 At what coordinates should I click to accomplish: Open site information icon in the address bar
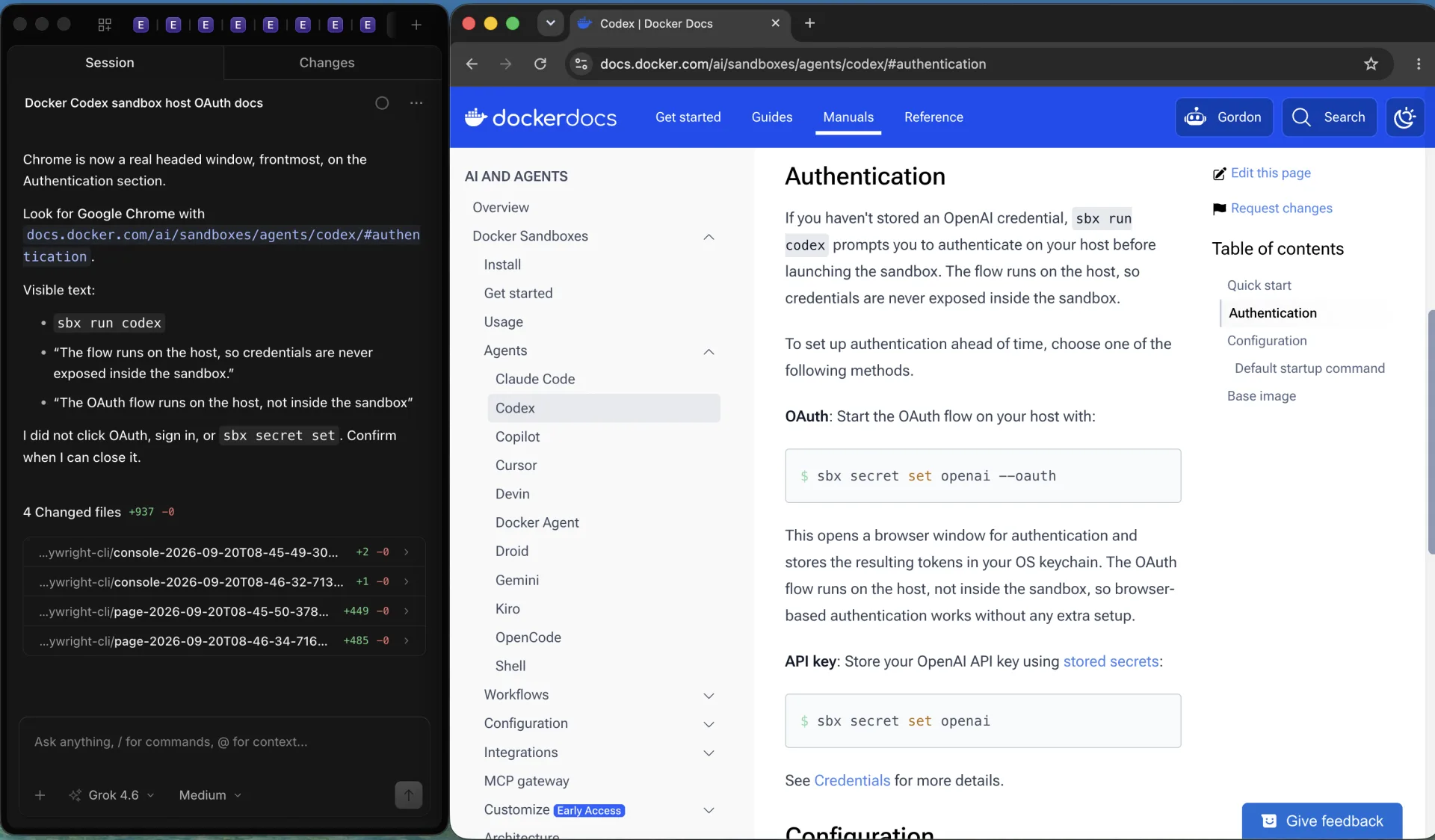[581, 64]
